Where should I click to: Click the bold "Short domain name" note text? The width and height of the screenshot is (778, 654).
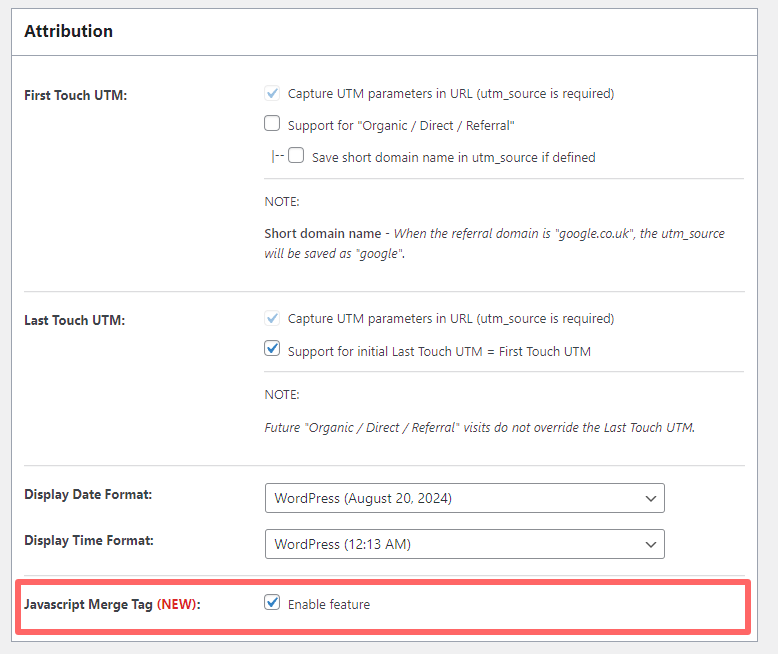pos(322,233)
